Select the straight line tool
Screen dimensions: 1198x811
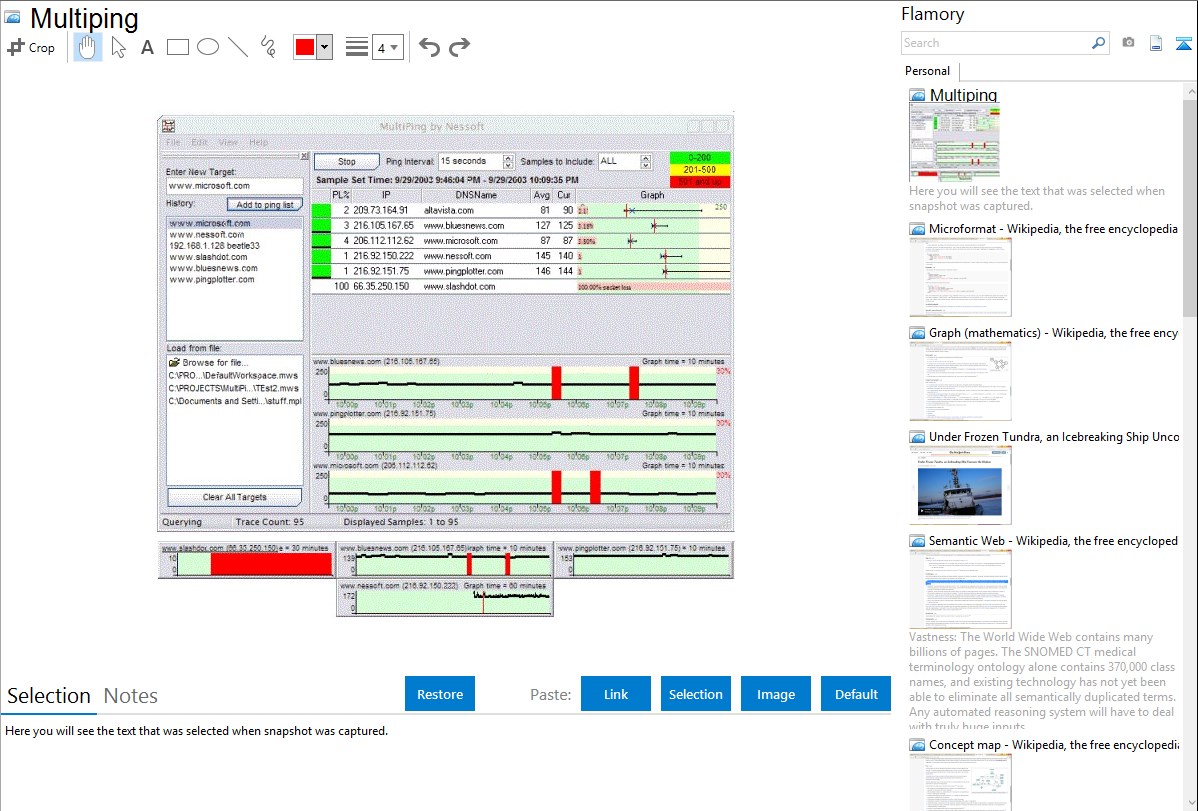pyautogui.click(x=238, y=47)
